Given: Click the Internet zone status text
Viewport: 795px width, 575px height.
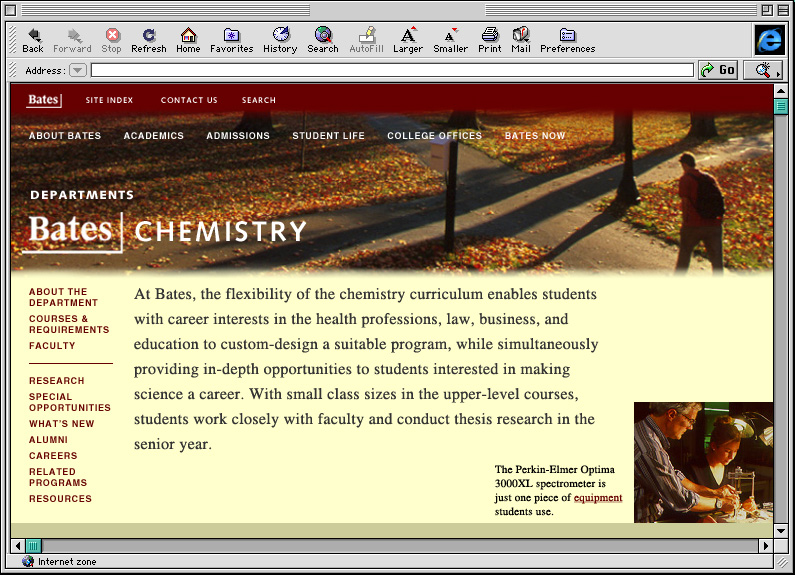Looking at the screenshot, I should click(x=67, y=561).
